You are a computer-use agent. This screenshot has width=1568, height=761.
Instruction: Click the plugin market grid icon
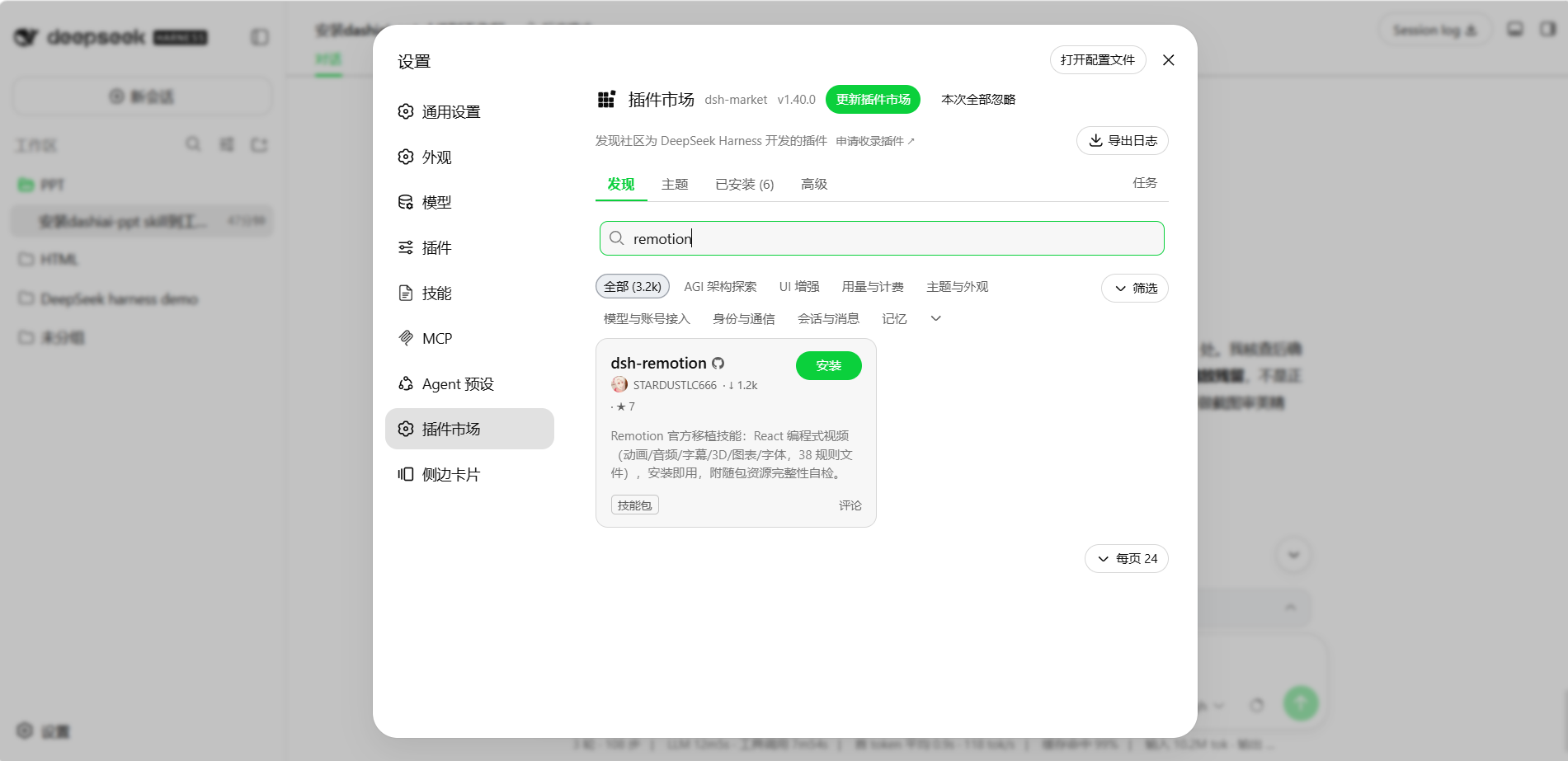coord(606,100)
